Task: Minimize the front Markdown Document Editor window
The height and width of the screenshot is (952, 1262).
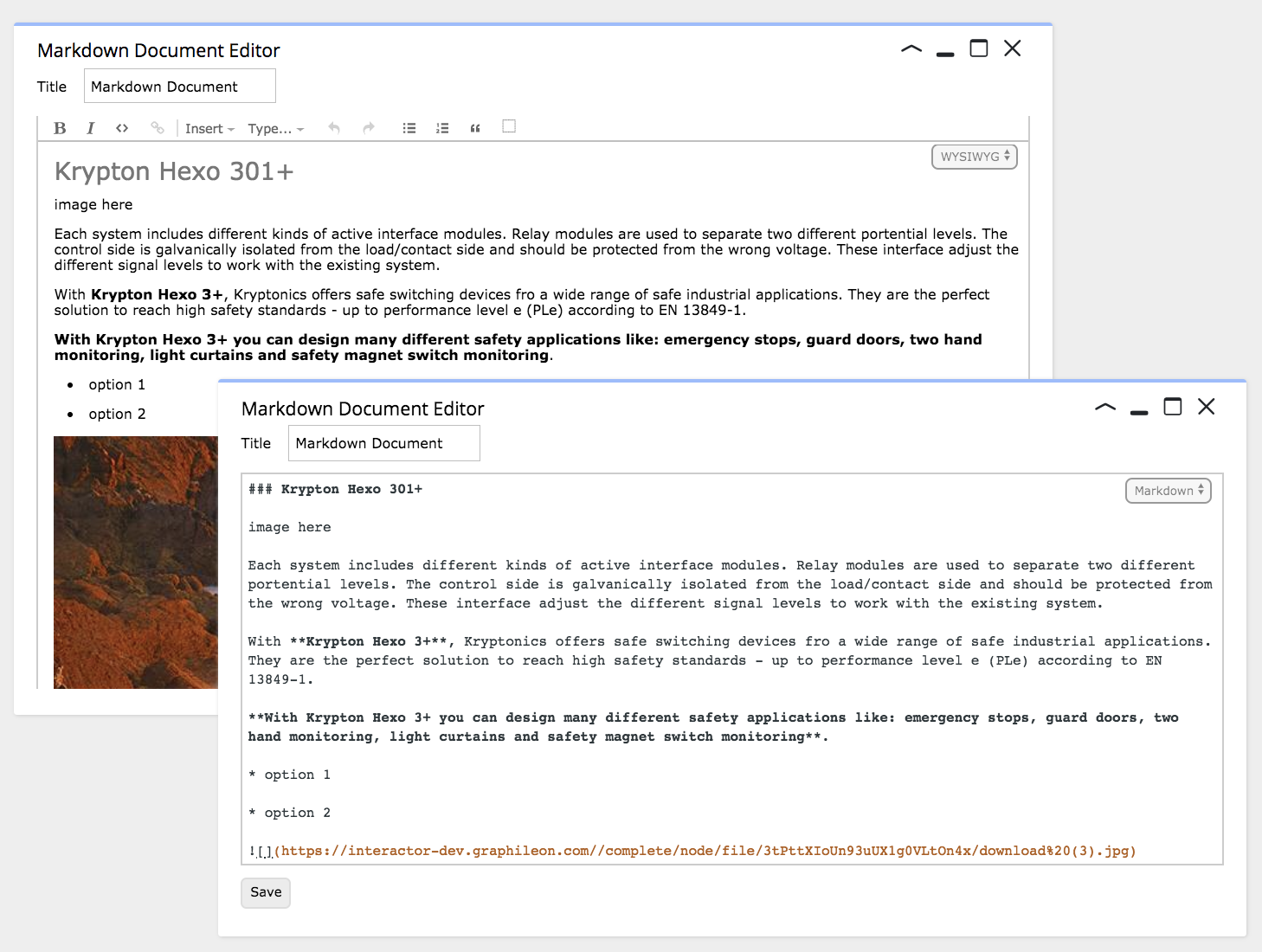Action: pyautogui.click(x=1139, y=412)
